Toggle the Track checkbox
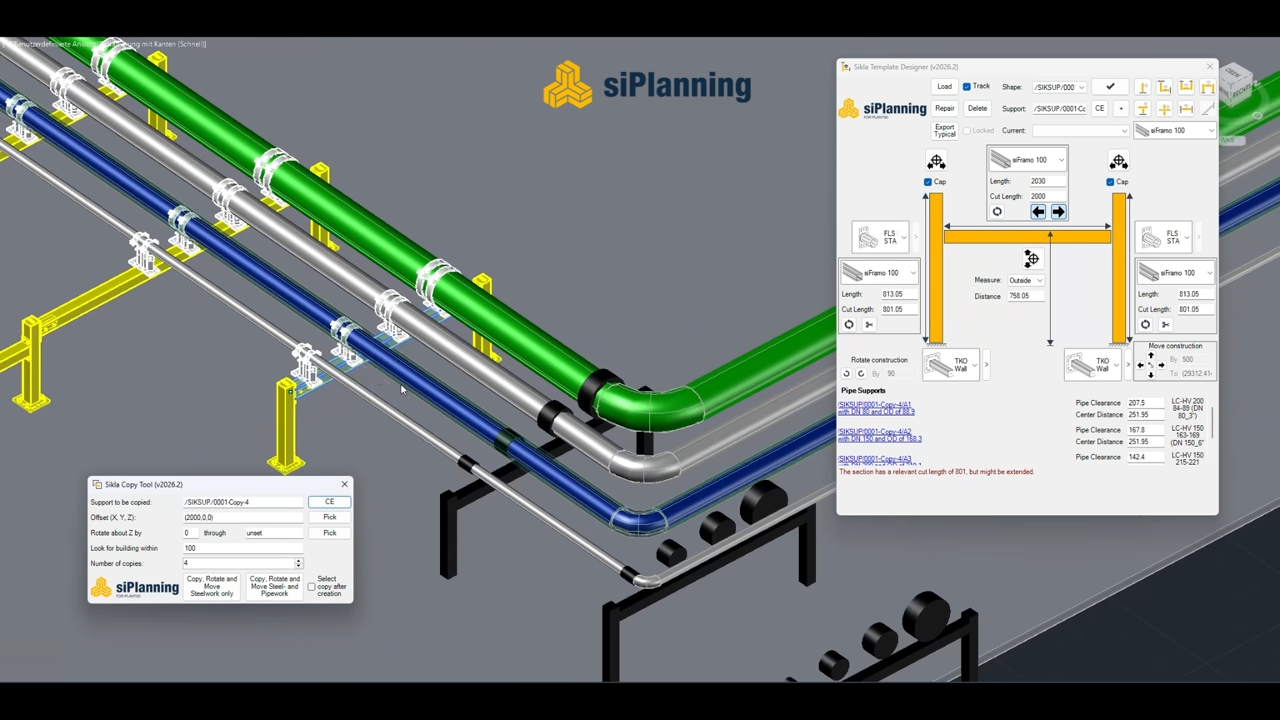 (x=967, y=87)
